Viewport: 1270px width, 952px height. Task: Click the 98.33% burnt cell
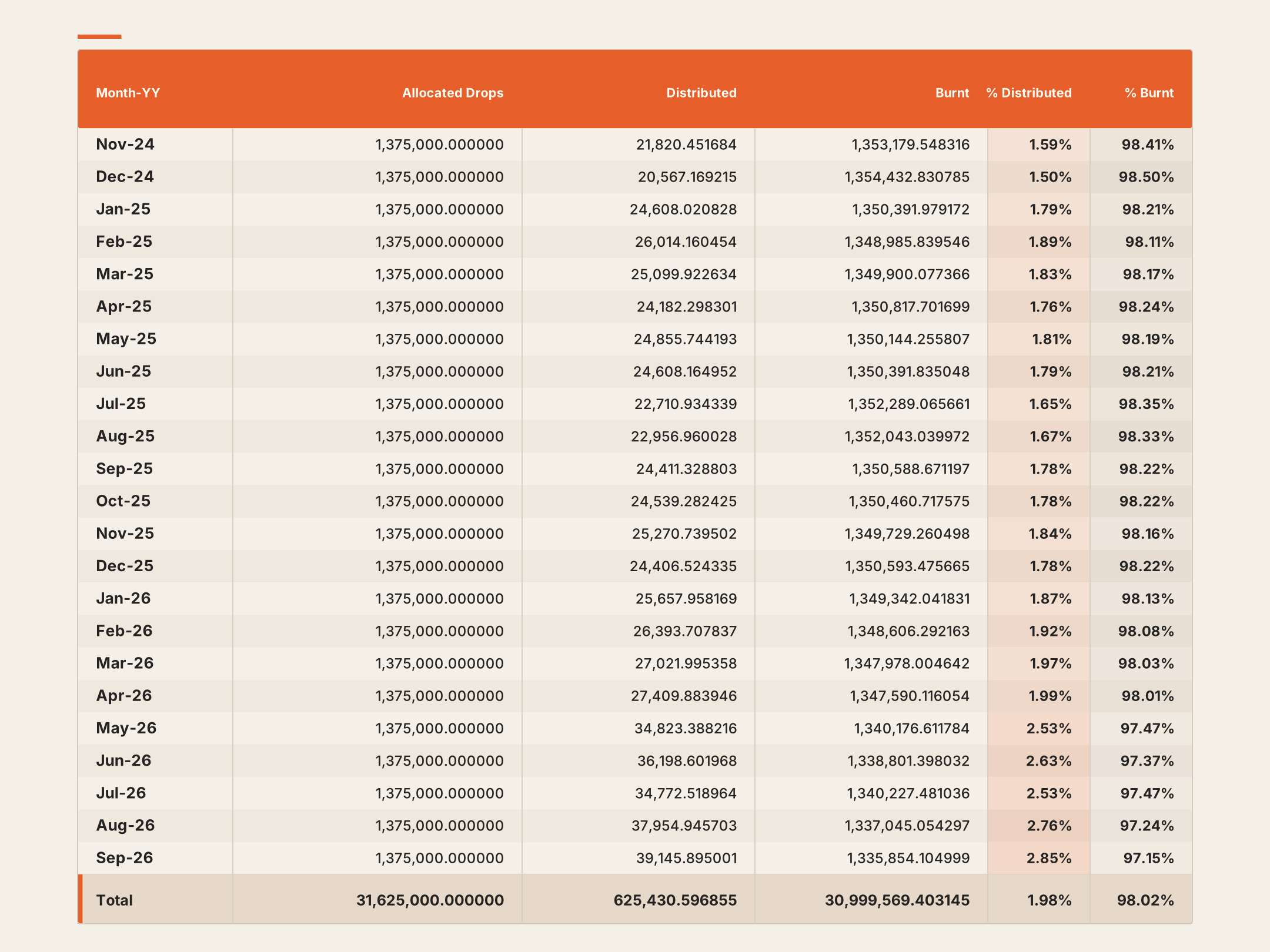(x=1146, y=436)
